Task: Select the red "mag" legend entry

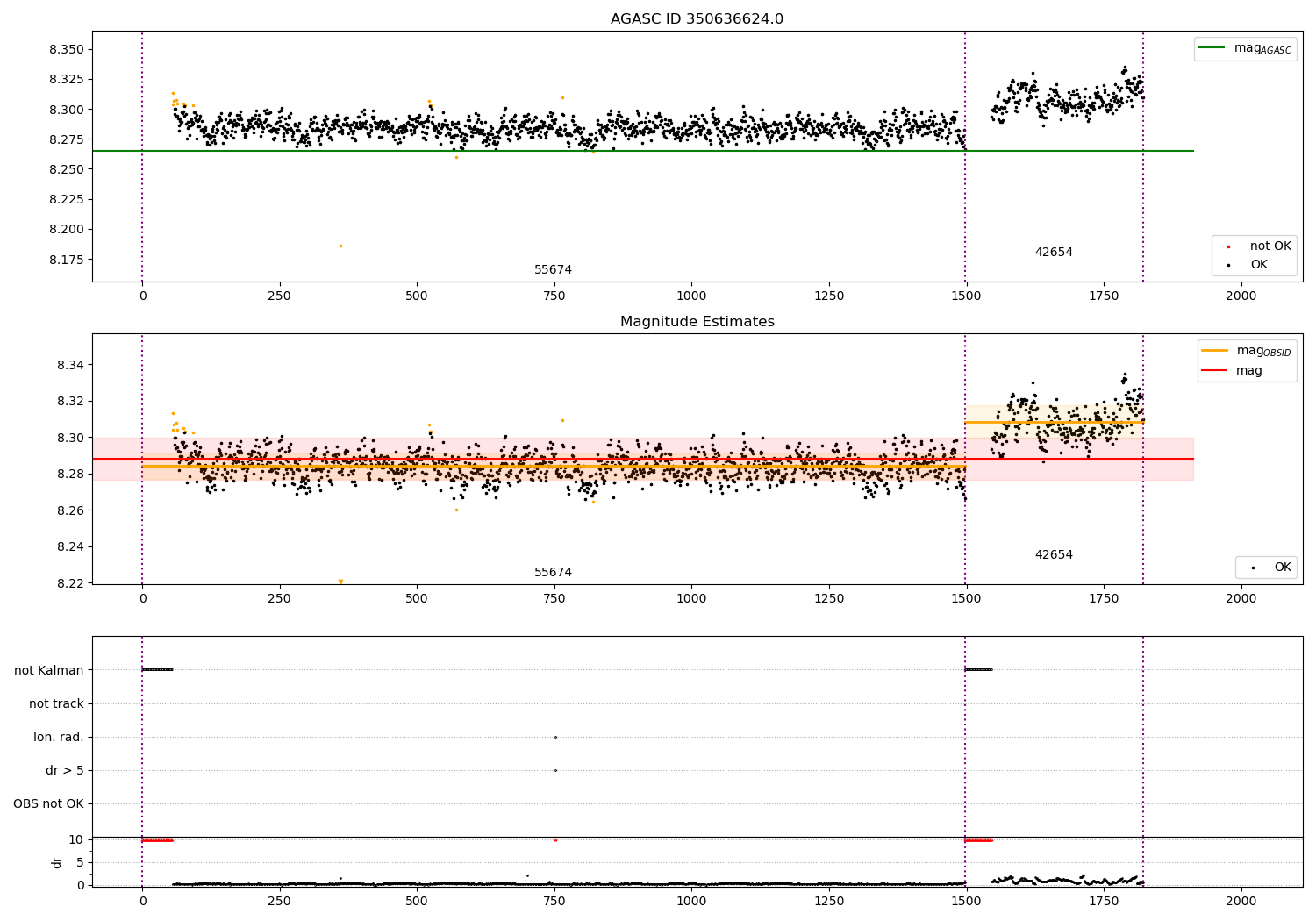Action: click(x=1232, y=371)
